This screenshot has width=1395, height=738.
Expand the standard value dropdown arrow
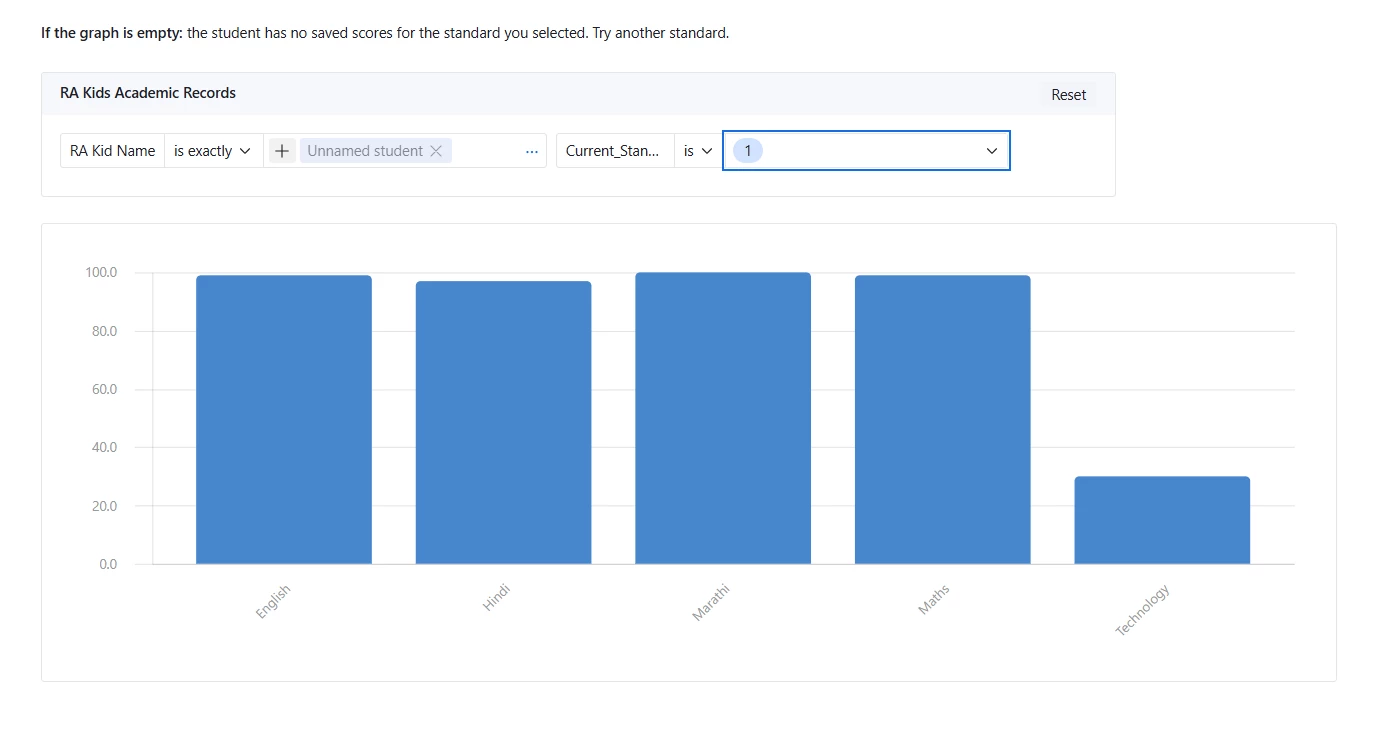point(992,151)
